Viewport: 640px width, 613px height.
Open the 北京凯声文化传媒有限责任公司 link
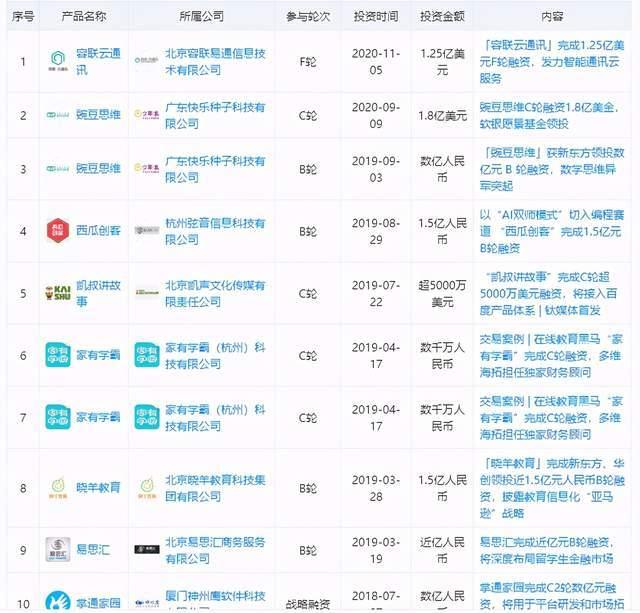215,293
